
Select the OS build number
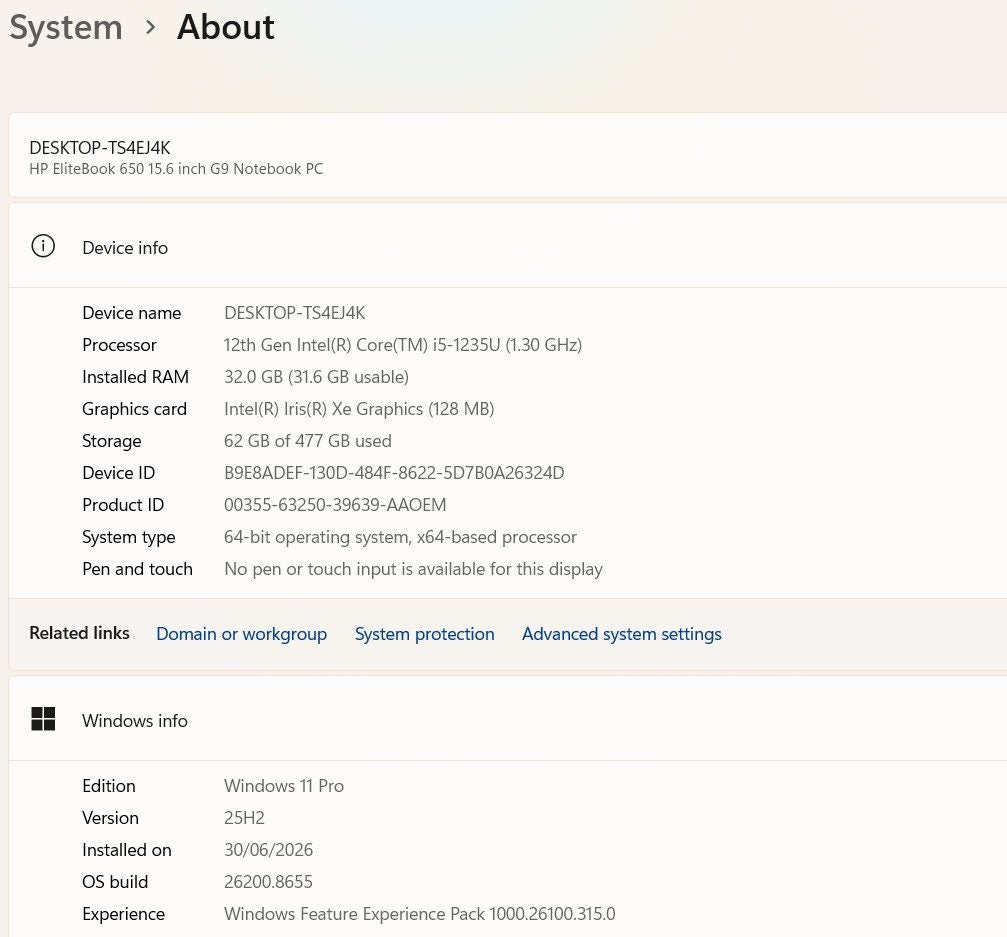pos(268,882)
